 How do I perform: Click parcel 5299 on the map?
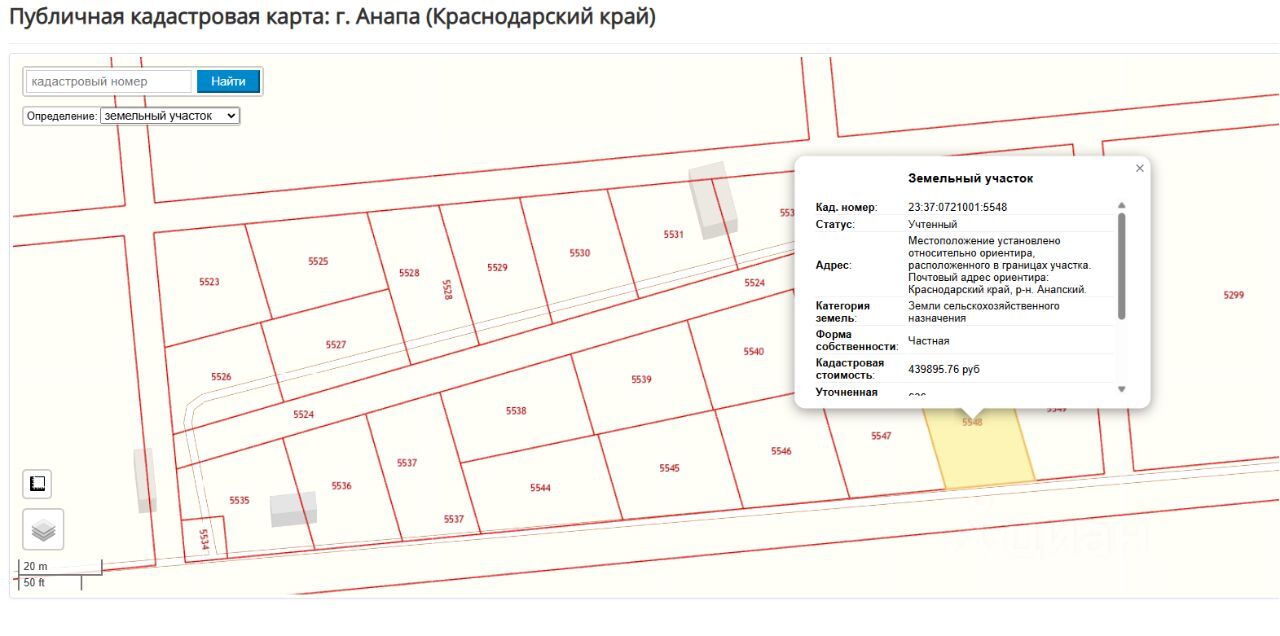pos(1233,295)
